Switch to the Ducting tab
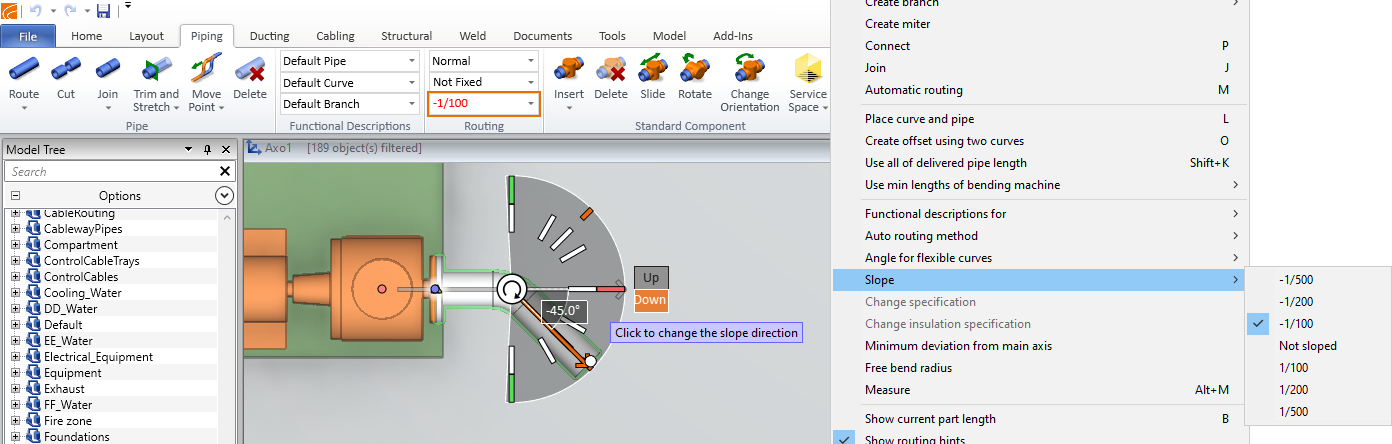This screenshot has width=1392, height=444. tap(269, 36)
